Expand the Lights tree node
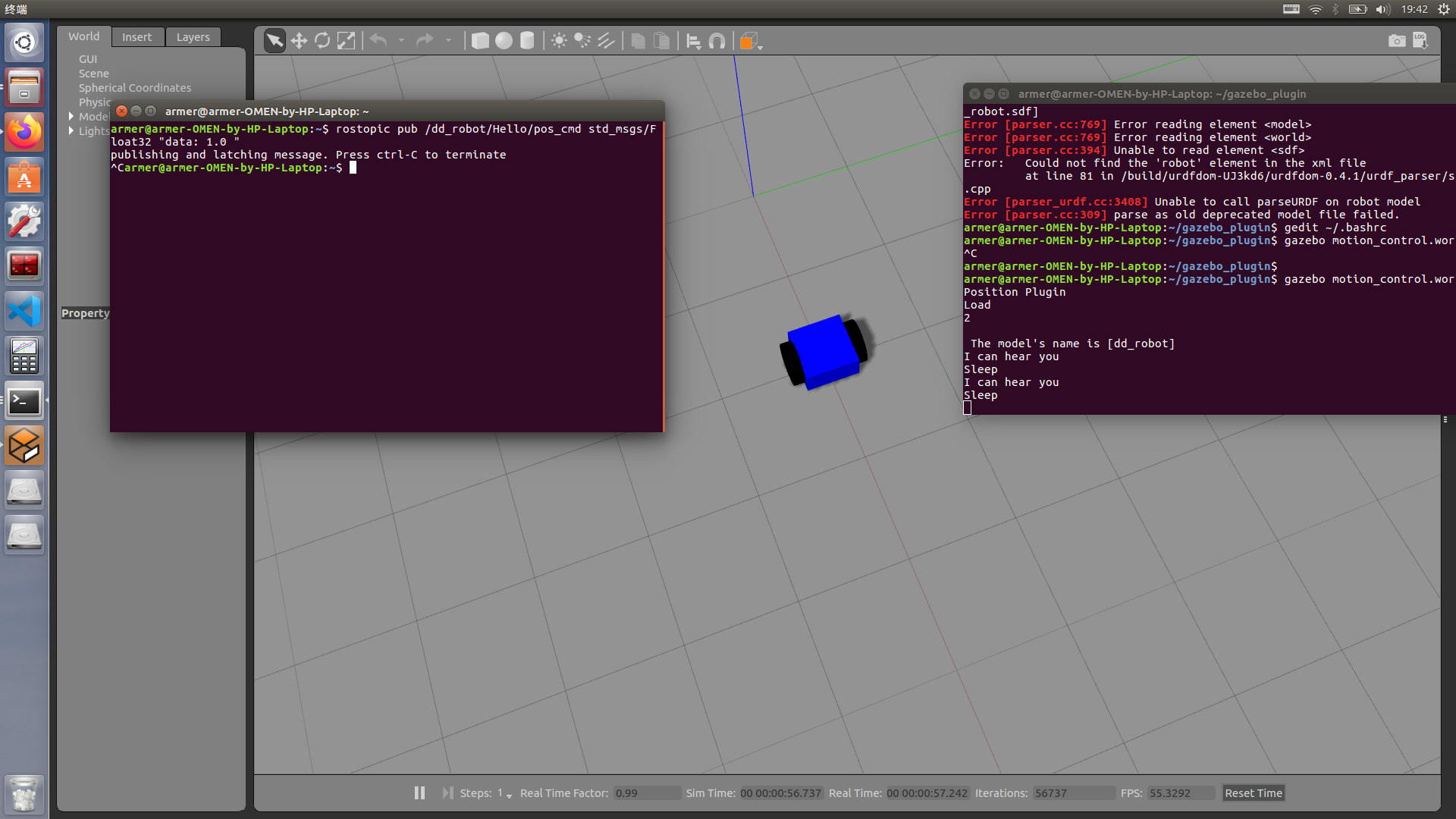The height and width of the screenshot is (819, 1456). coord(71,130)
